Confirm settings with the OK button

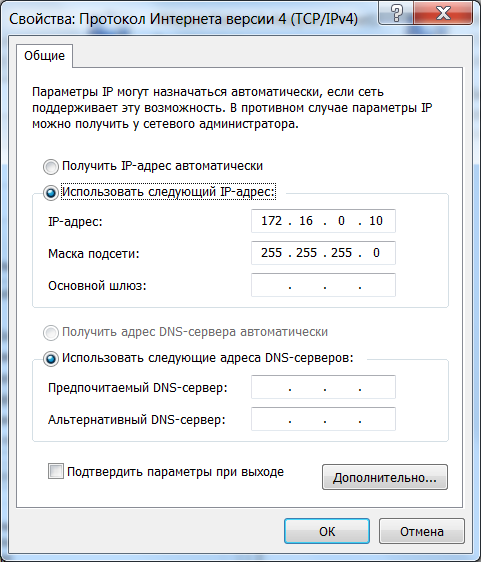tap(327, 531)
